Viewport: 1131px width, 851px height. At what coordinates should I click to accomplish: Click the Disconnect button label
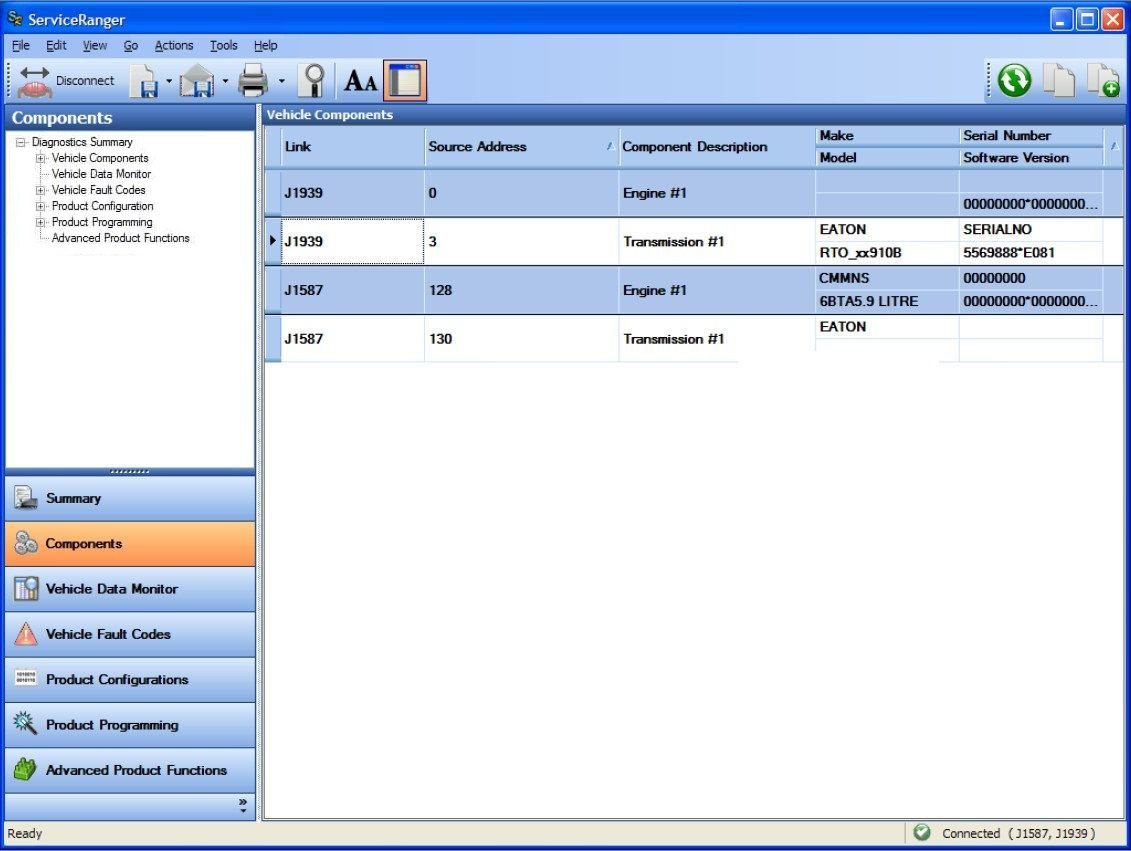85,81
